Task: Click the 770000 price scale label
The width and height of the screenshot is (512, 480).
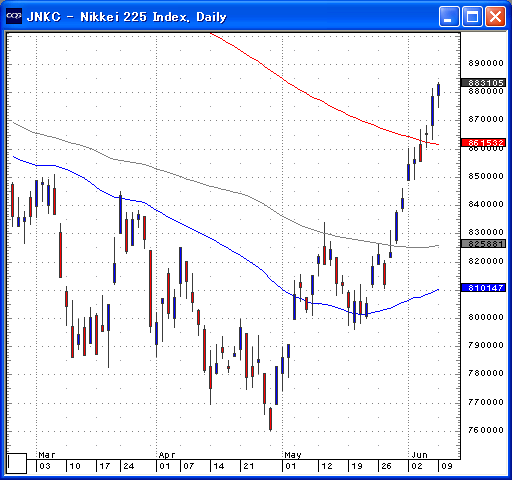Action: click(x=486, y=402)
